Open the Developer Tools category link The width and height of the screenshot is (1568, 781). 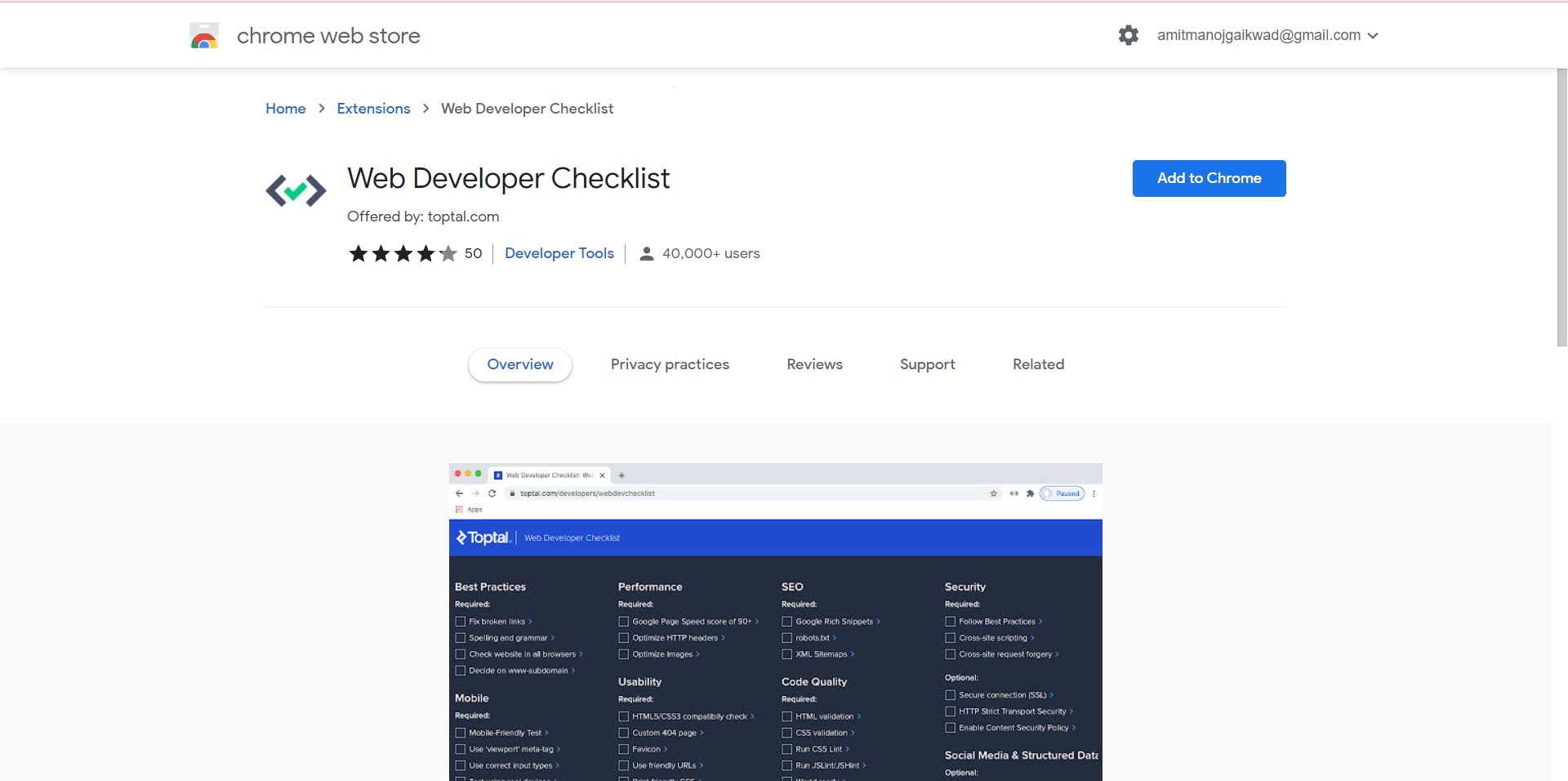pyautogui.click(x=559, y=253)
